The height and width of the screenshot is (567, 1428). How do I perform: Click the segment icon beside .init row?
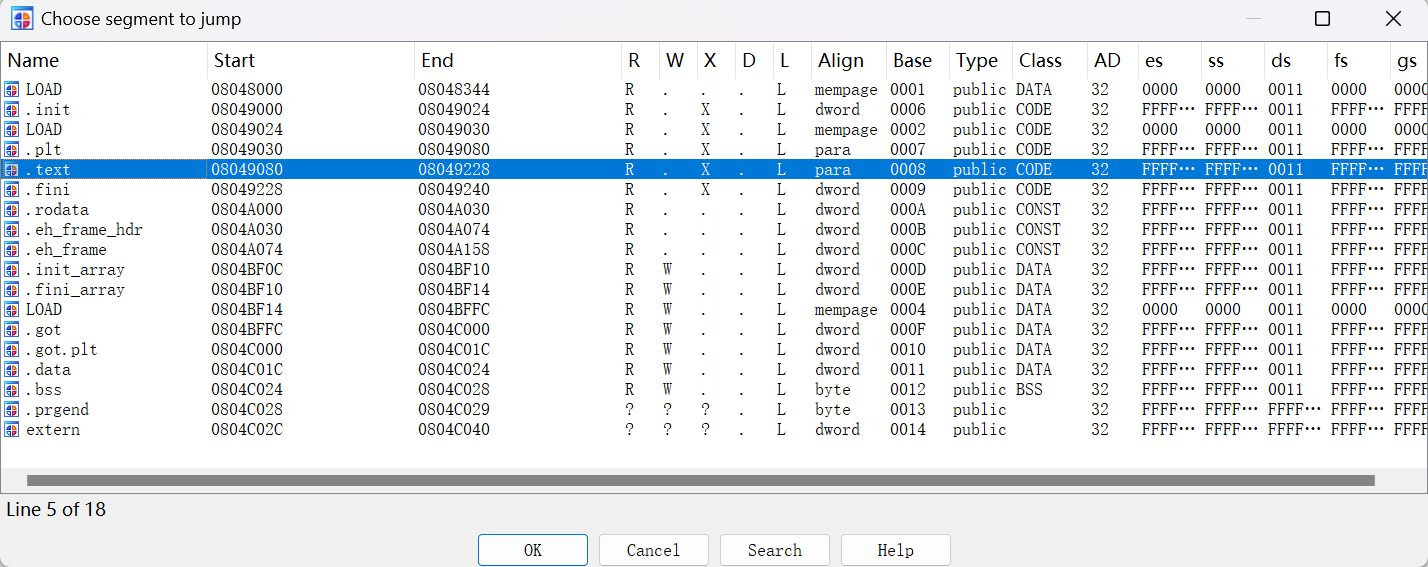(12, 110)
